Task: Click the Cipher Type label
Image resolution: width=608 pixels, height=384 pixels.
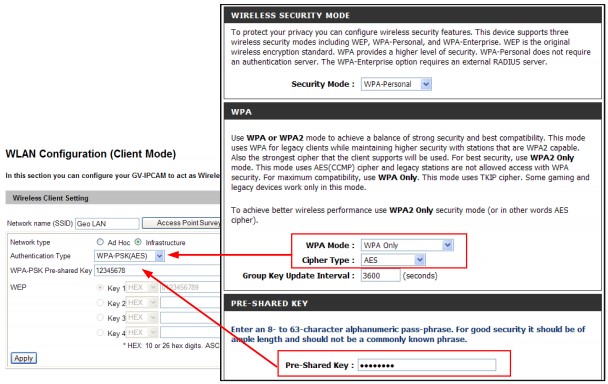Action: pos(328,260)
